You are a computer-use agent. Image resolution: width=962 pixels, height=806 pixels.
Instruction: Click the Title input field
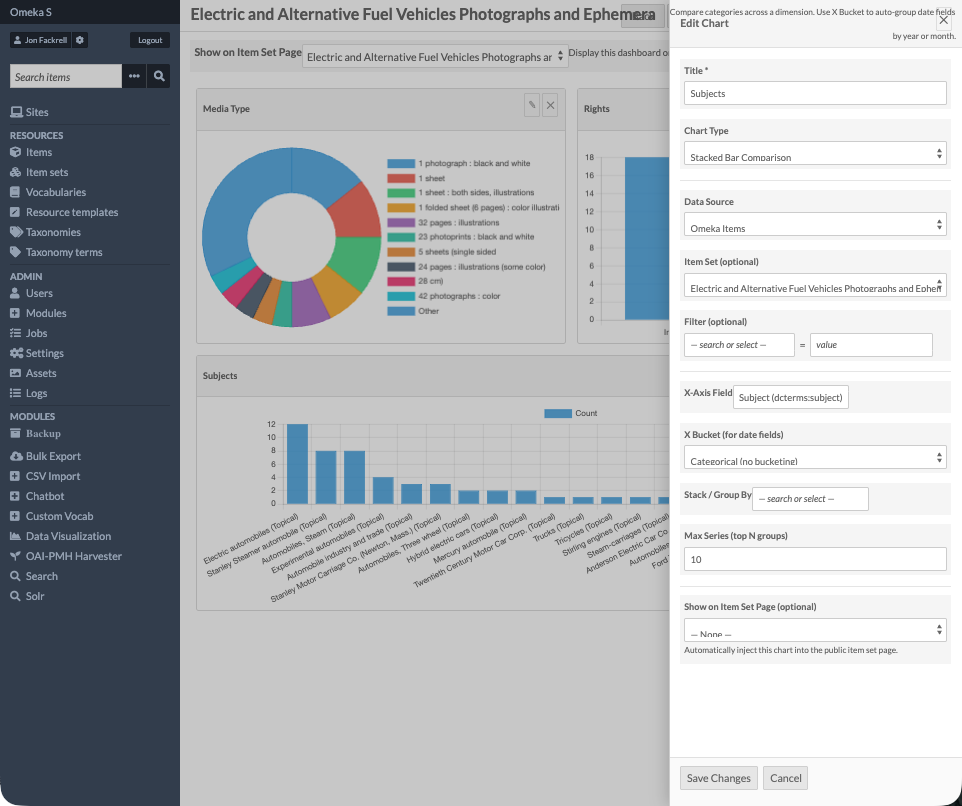point(815,93)
